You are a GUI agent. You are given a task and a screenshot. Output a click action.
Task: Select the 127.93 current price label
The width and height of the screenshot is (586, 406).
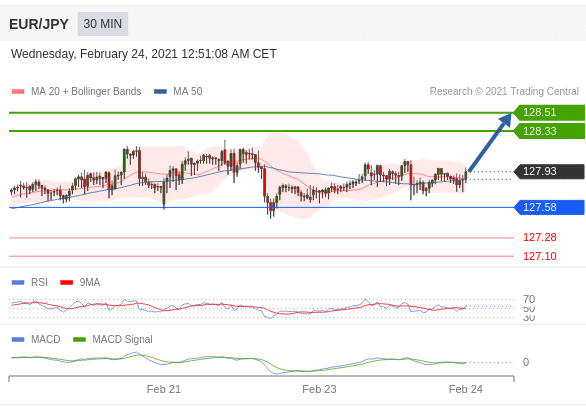(549, 171)
